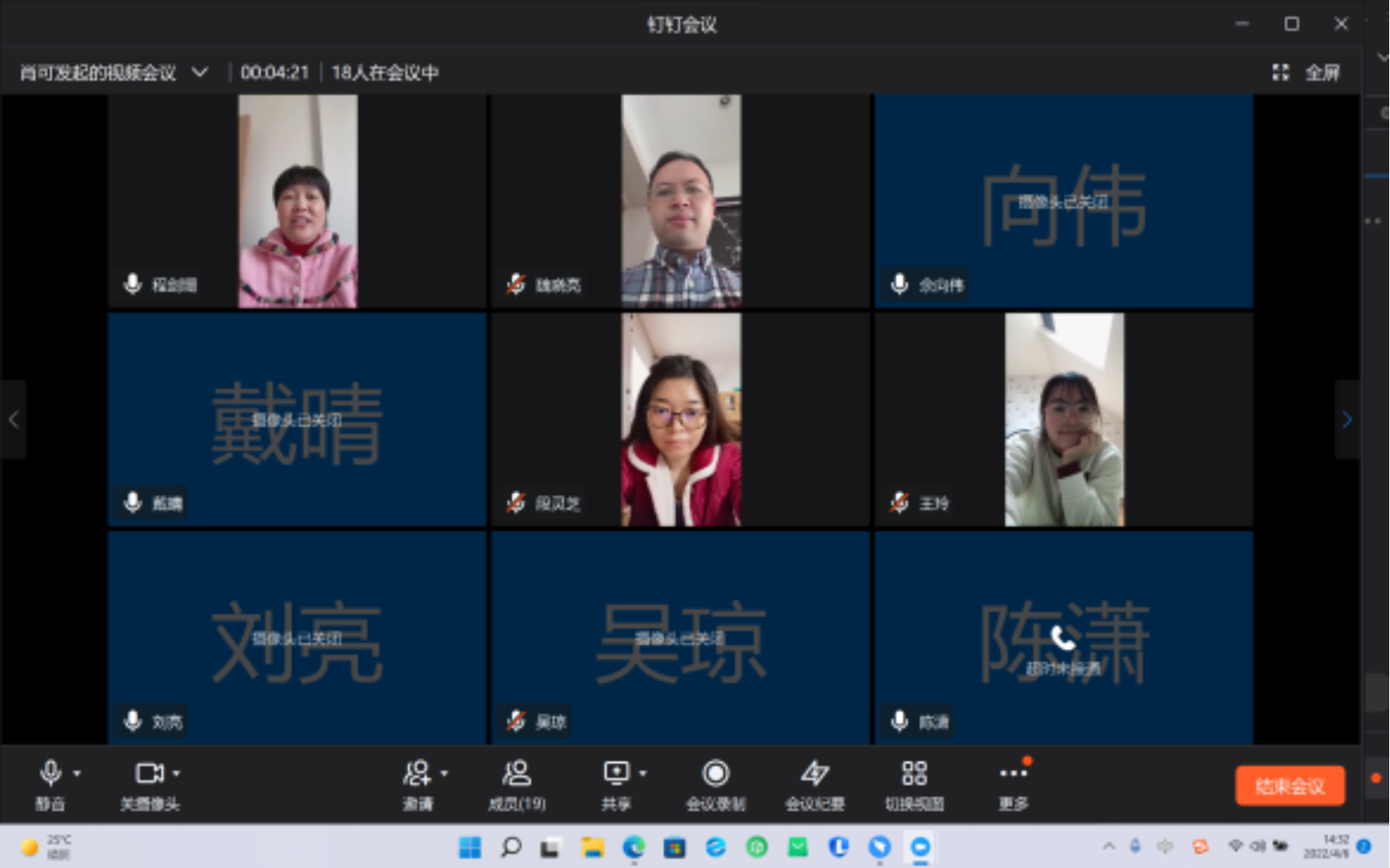The image size is (1390, 868).
Task: Toggle mic icon on 刘亮 tile
Action: click(x=133, y=720)
